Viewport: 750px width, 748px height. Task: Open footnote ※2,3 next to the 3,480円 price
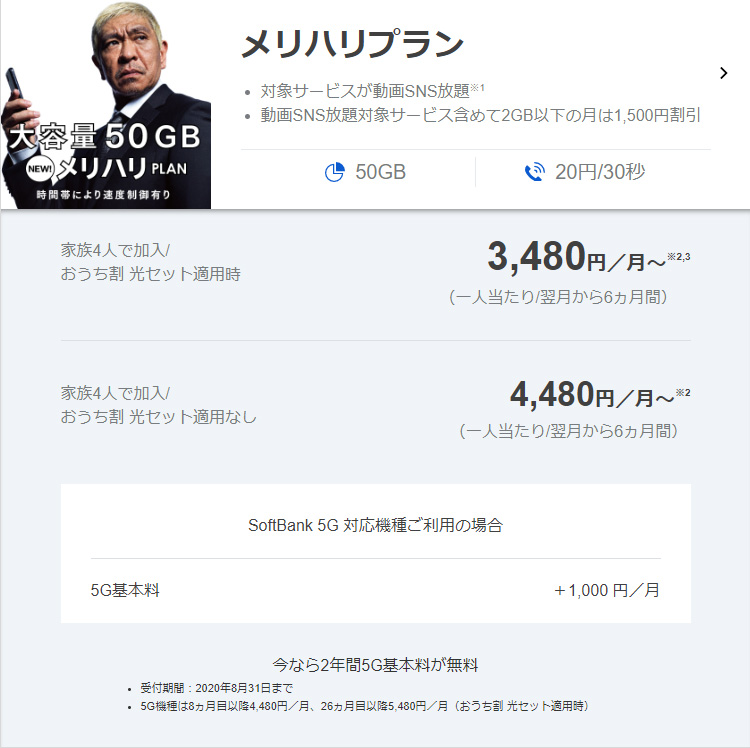(x=679, y=258)
